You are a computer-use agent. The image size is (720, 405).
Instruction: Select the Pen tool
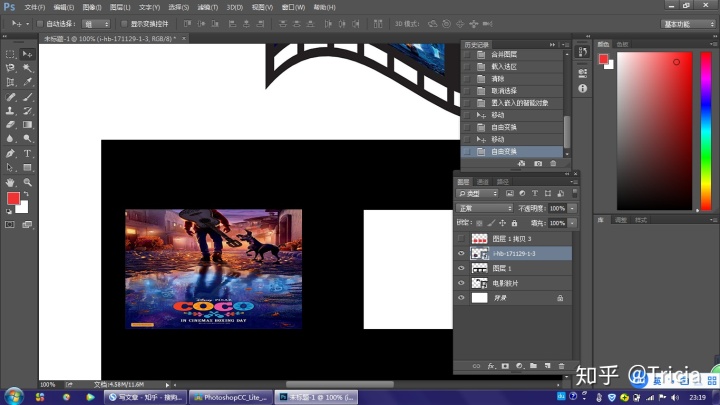10,153
